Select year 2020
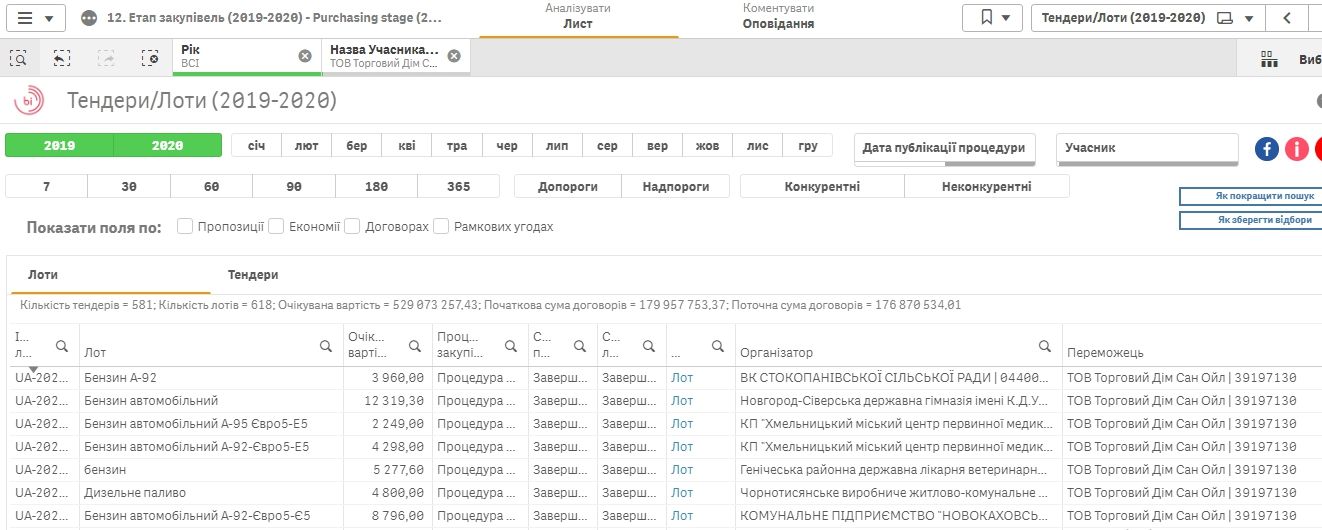Screen dimensions: 1322x530 (167, 146)
